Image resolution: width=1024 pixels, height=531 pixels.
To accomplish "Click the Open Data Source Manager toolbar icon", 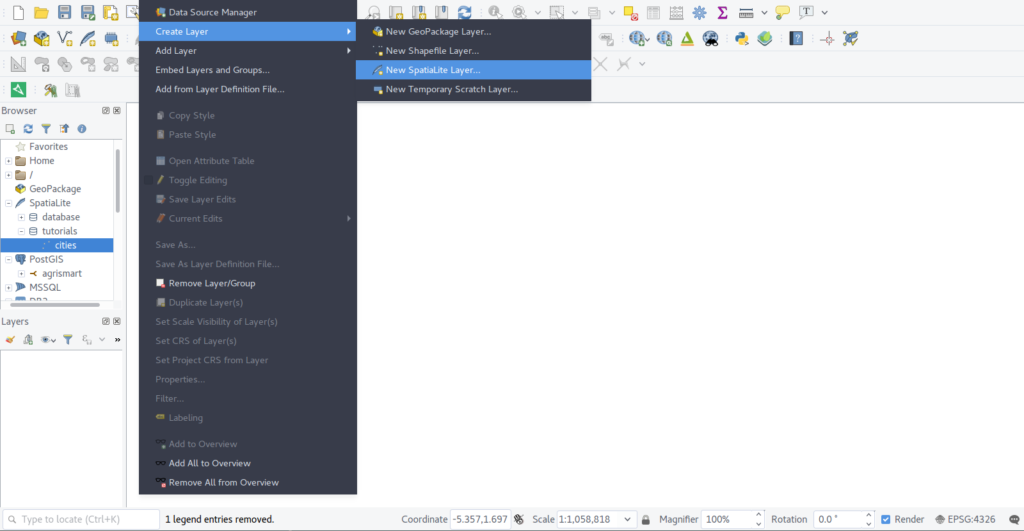I will pyautogui.click(x=18, y=39).
